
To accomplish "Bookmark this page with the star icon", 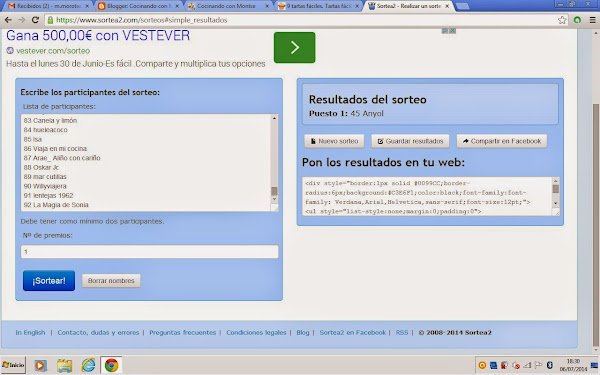I will (562, 20).
